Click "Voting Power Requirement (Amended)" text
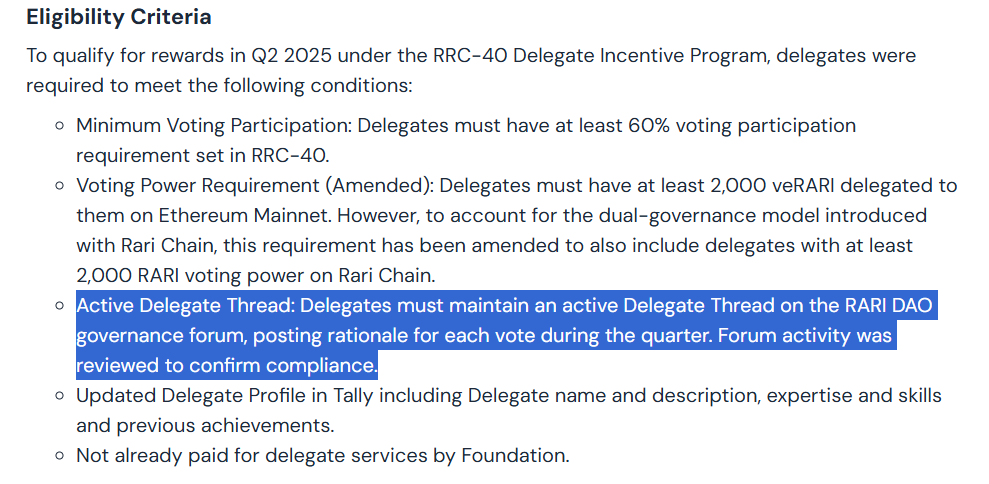The image size is (989, 484). tap(254, 186)
